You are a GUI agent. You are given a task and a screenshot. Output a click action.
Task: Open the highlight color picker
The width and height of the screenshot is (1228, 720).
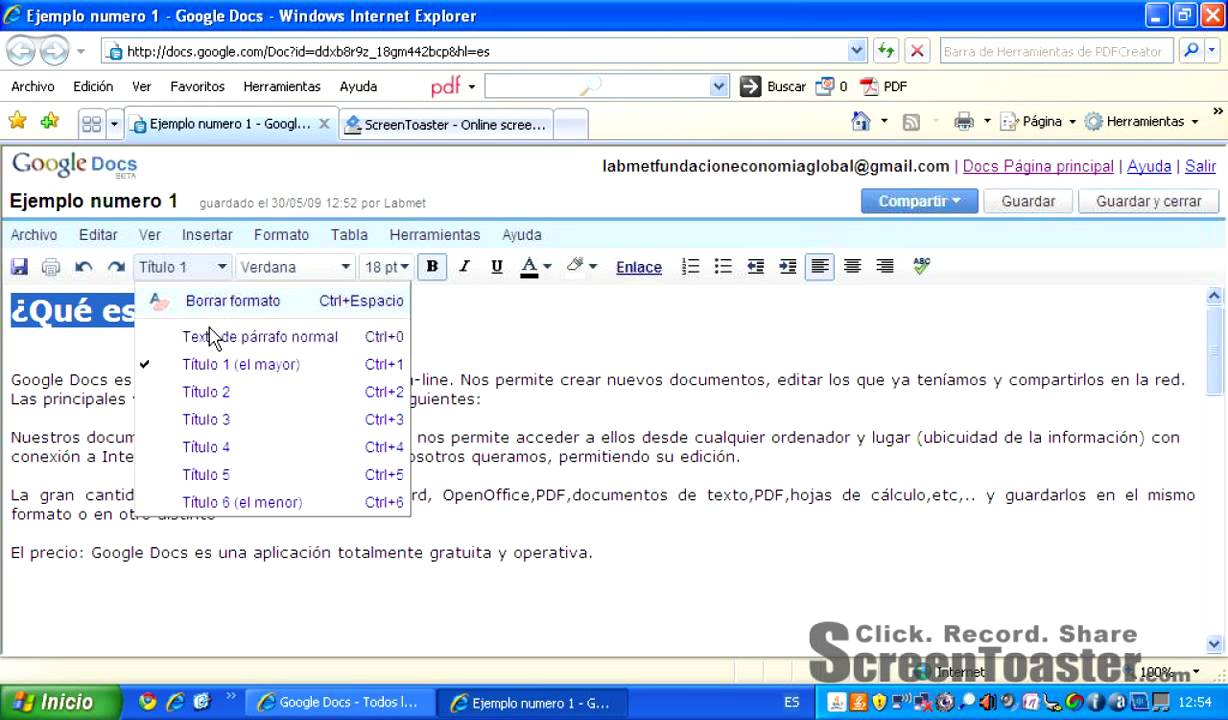[581, 266]
